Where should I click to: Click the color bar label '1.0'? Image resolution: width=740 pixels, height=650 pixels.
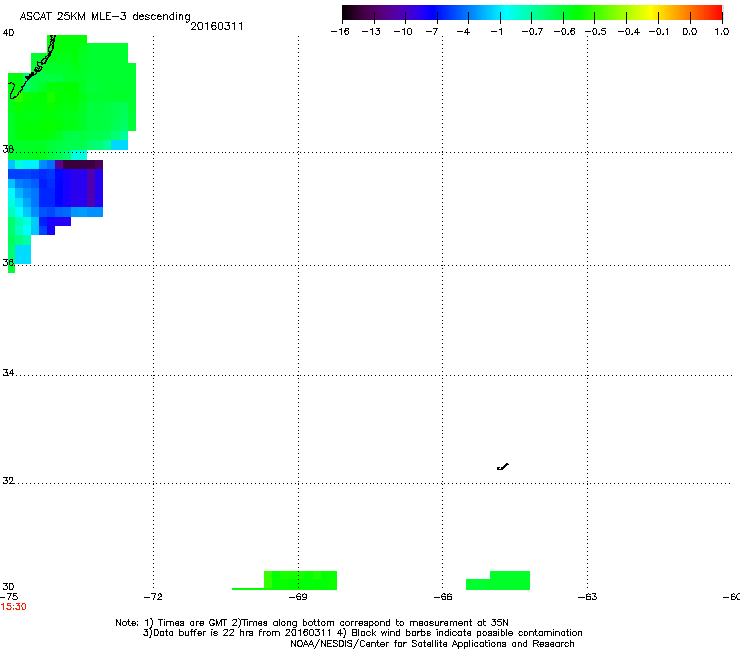tap(722, 32)
